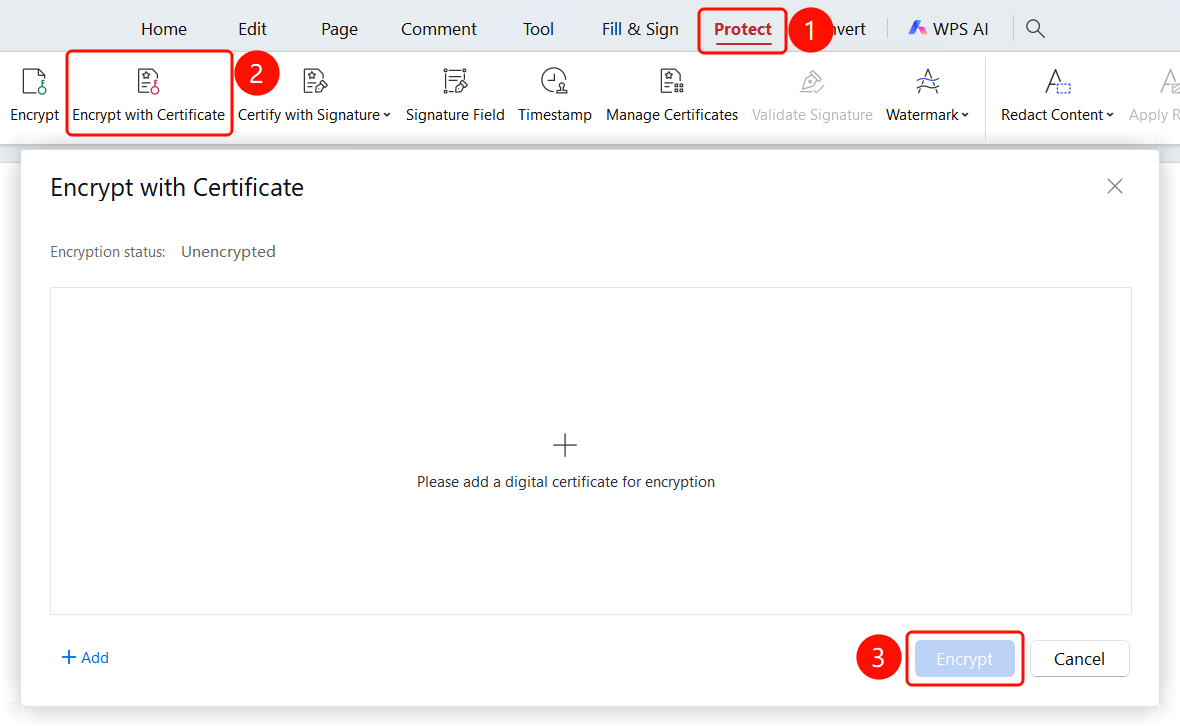
Task: Click the blue Encrypt button in dialog
Action: click(x=965, y=659)
